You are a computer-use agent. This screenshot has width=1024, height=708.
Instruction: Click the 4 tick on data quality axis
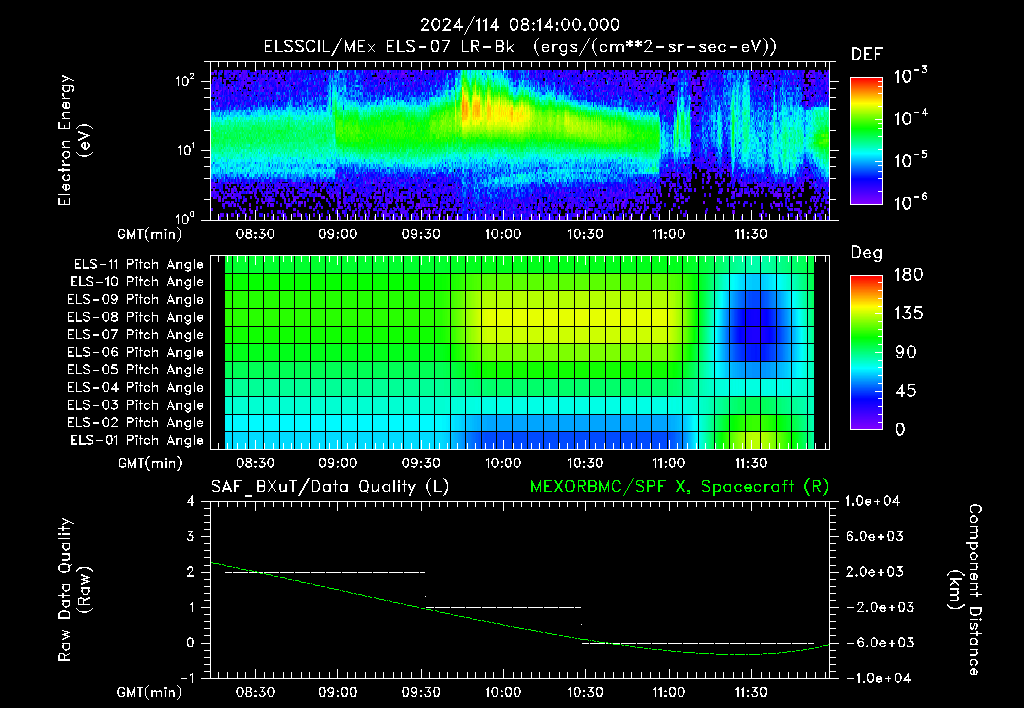pos(191,502)
